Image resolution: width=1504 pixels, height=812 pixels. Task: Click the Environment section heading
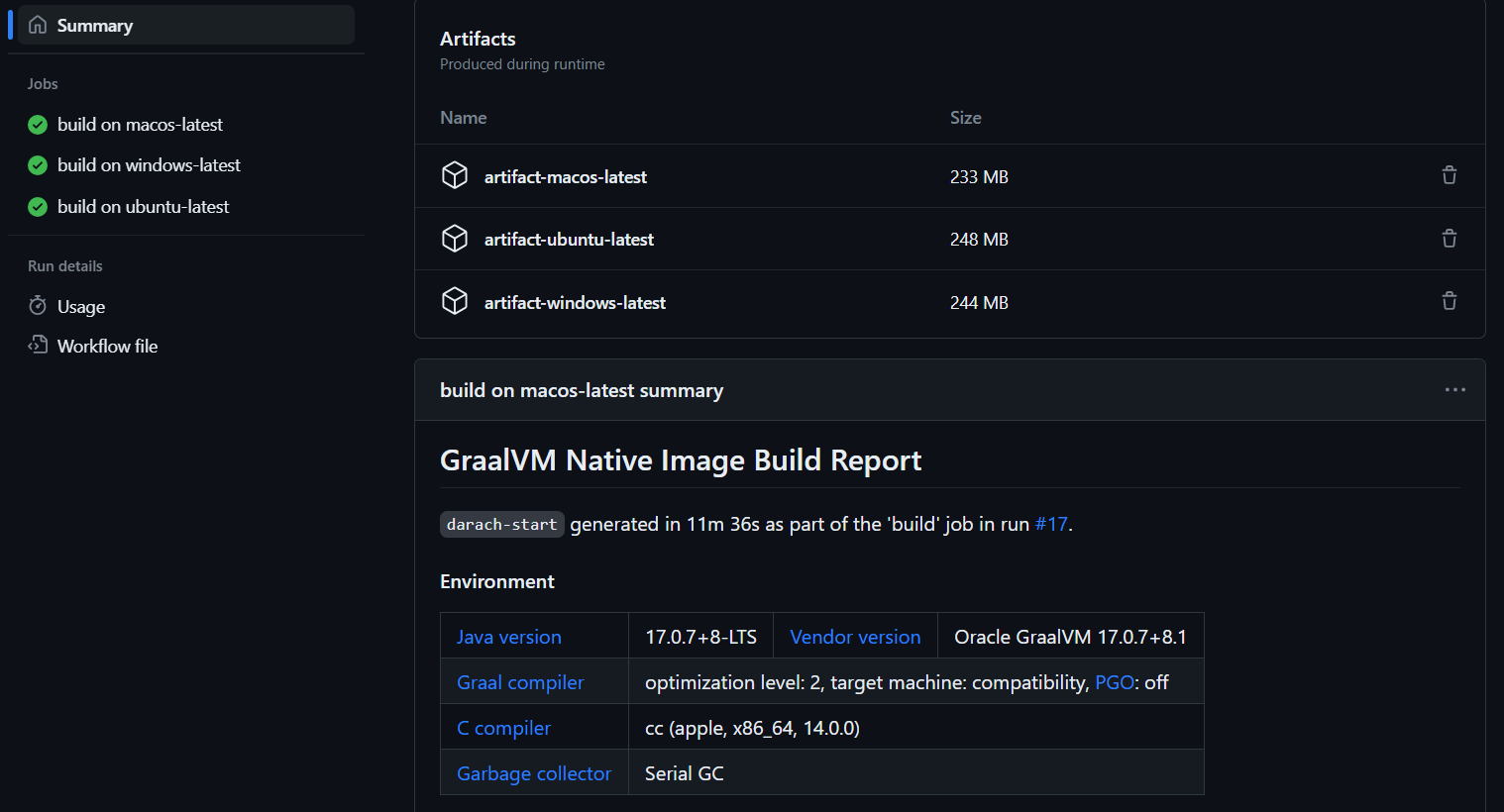(497, 581)
